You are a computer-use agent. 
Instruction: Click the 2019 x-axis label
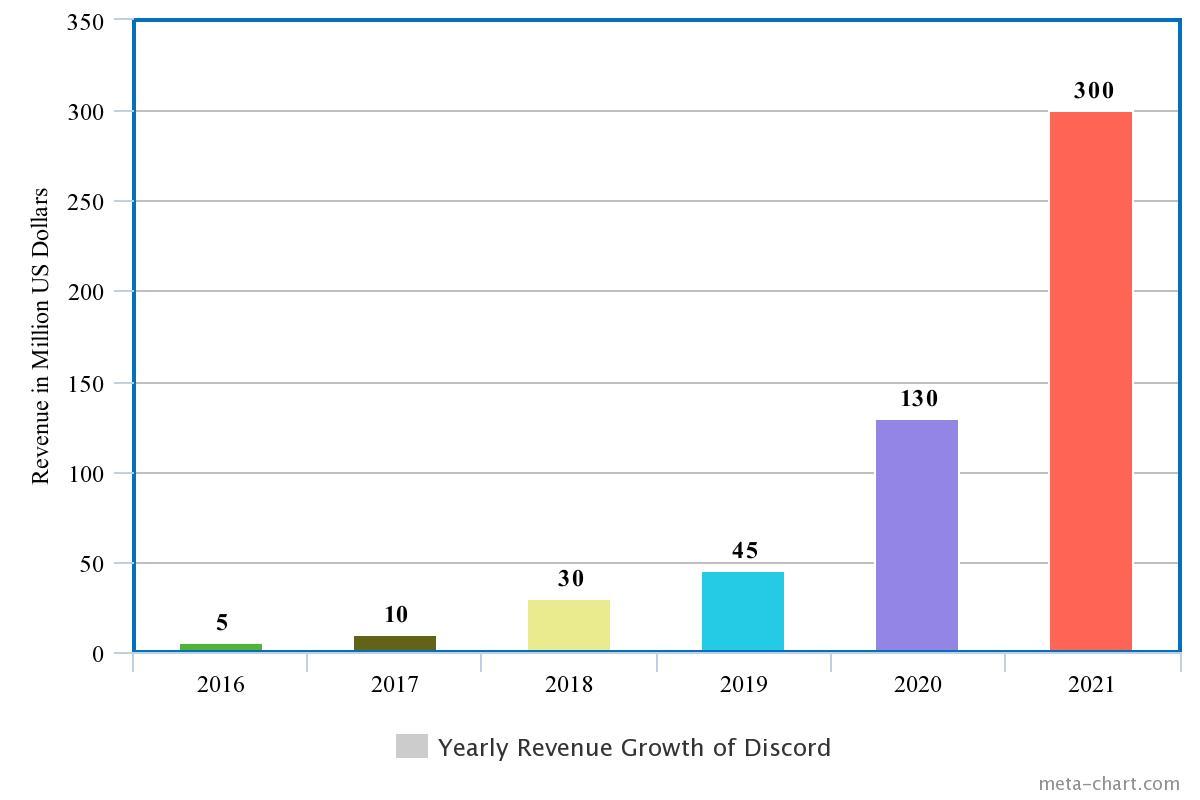point(743,685)
